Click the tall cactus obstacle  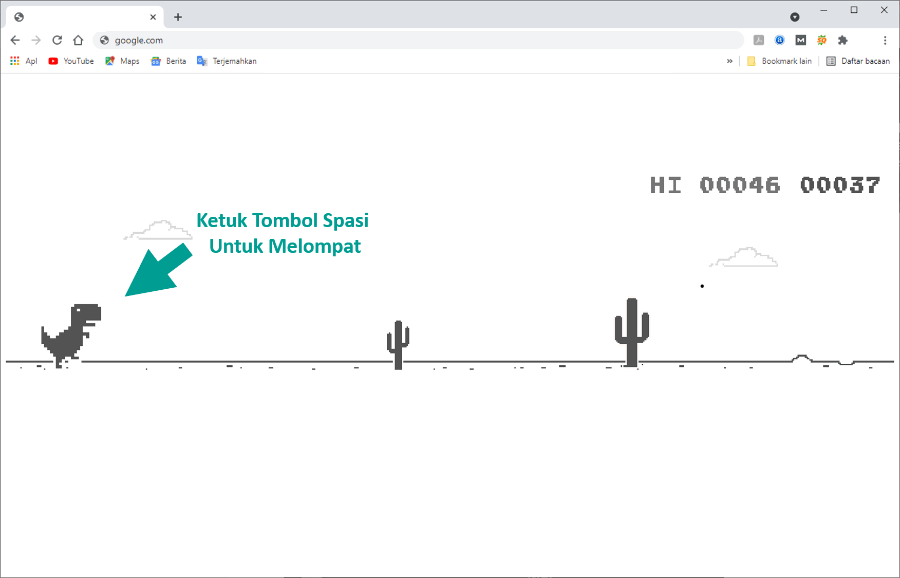[x=632, y=332]
